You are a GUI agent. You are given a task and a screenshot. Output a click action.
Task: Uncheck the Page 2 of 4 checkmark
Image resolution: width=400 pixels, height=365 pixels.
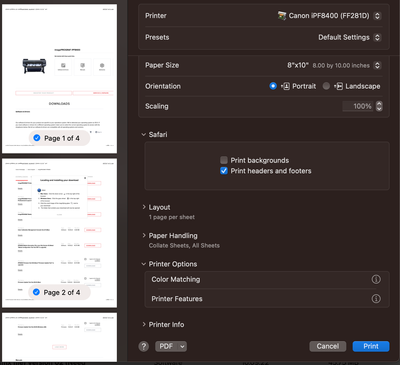36,292
